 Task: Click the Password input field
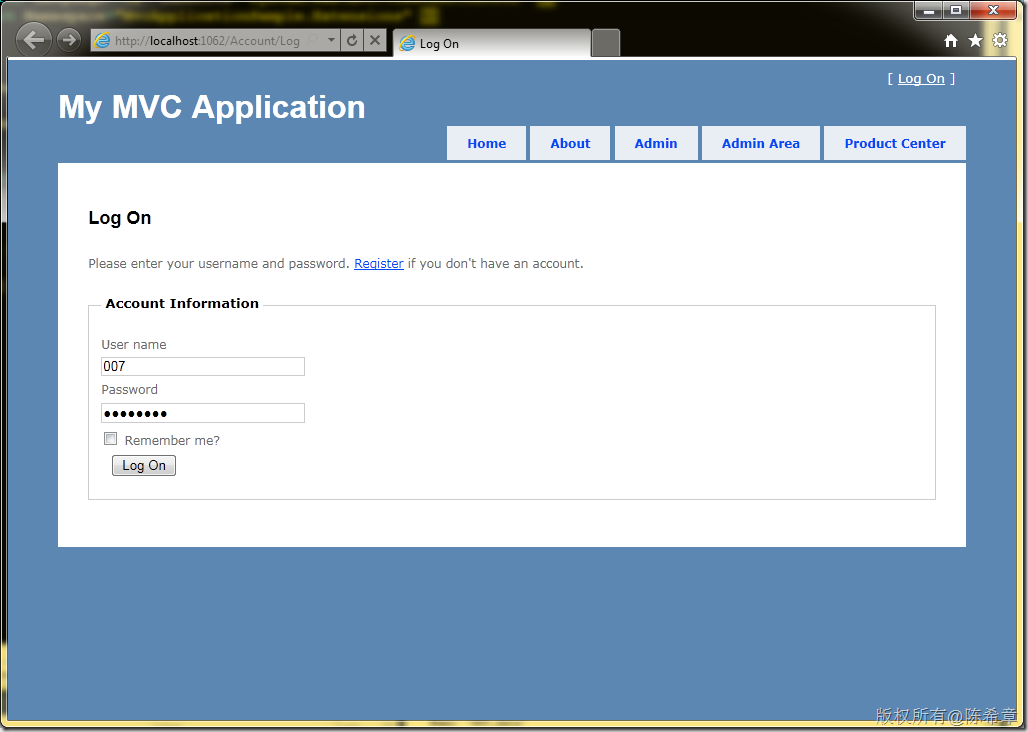tap(203, 413)
